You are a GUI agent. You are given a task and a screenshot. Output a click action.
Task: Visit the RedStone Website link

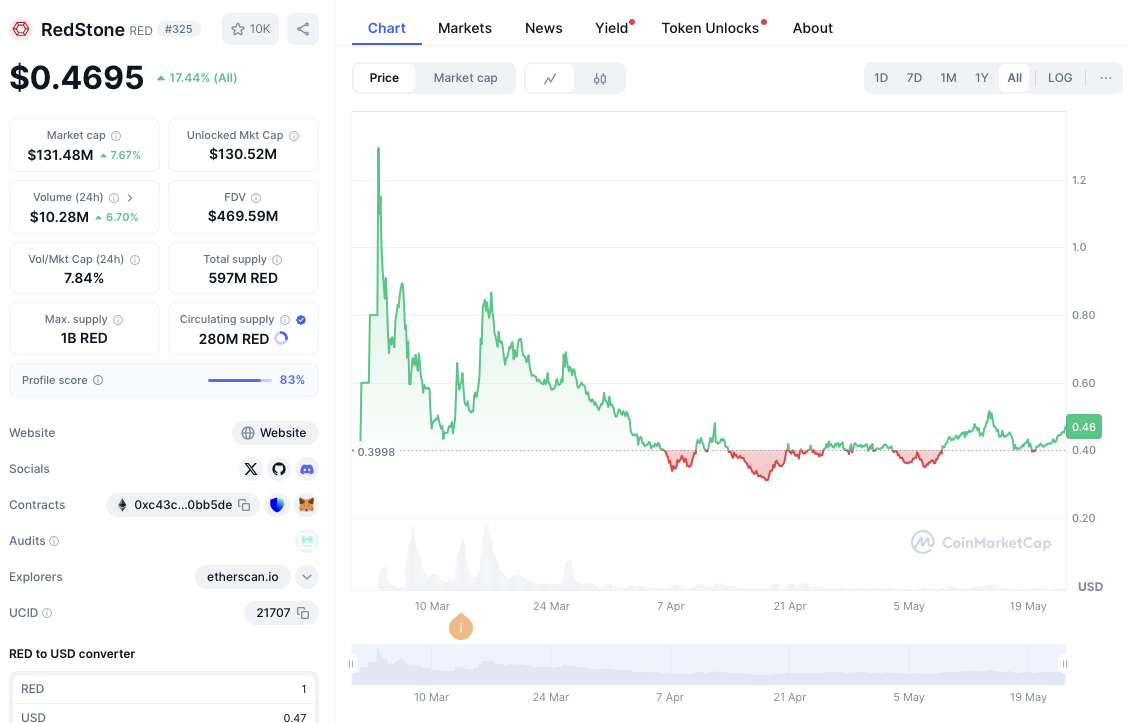[x=275, y=433]
